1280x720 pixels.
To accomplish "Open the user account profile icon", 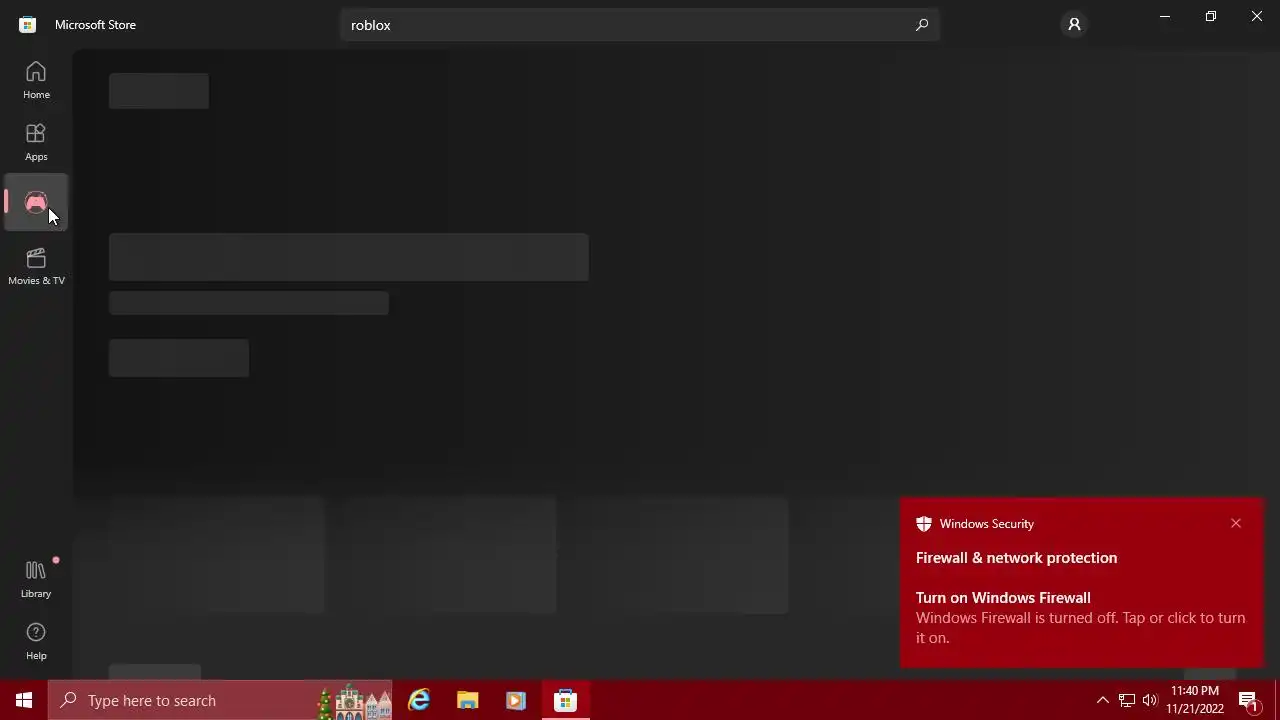I will [1074, 24].
